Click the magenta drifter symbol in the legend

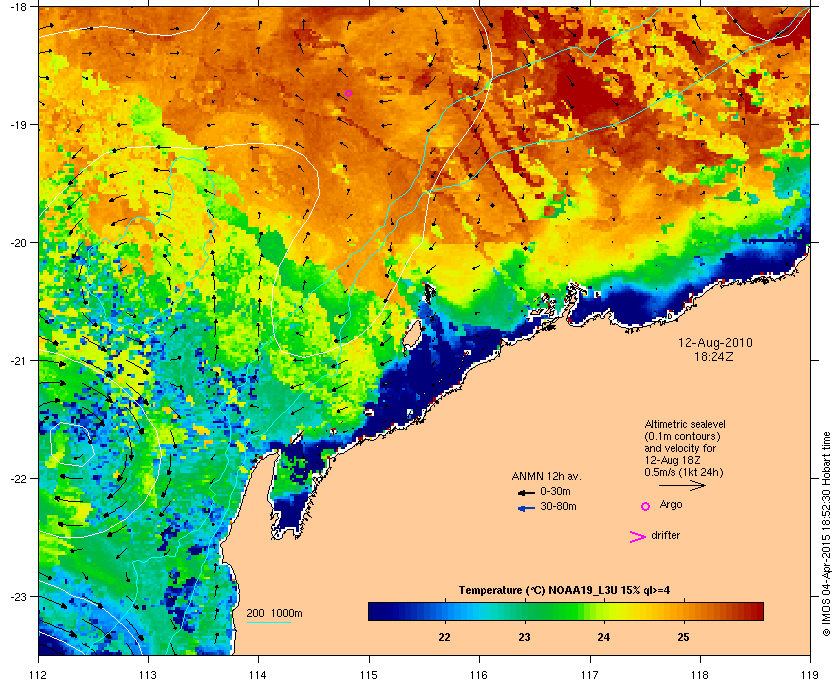638,537
